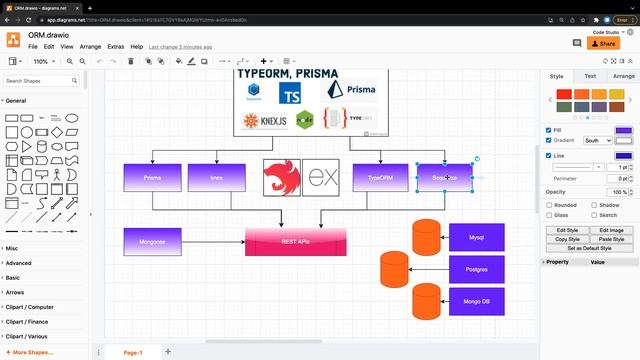640x360 pixels.
Task: Click the zoom in magnifier icon
Action: 70,61
